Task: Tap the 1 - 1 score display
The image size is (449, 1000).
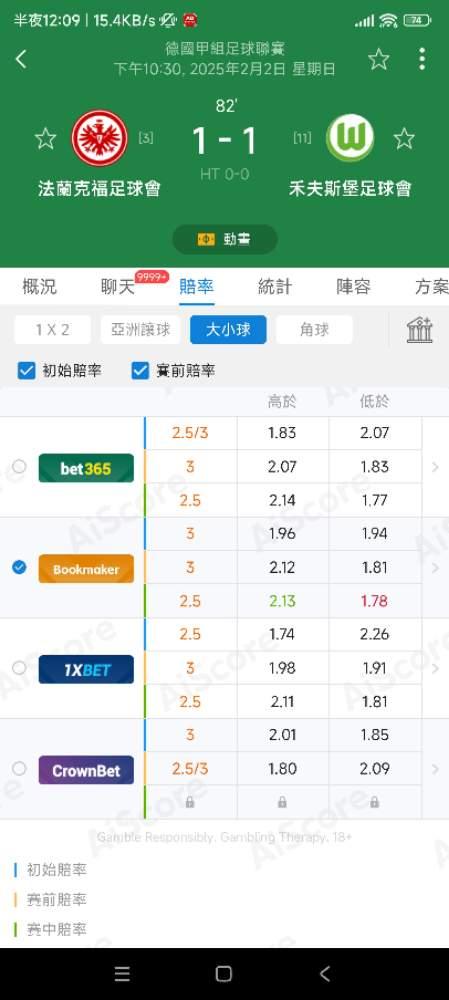Action: point(224,141)
